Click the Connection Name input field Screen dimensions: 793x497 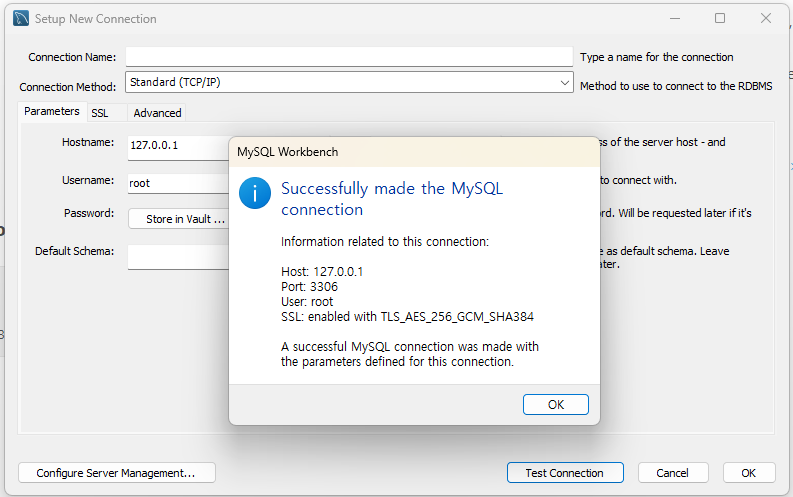[349, 57]
